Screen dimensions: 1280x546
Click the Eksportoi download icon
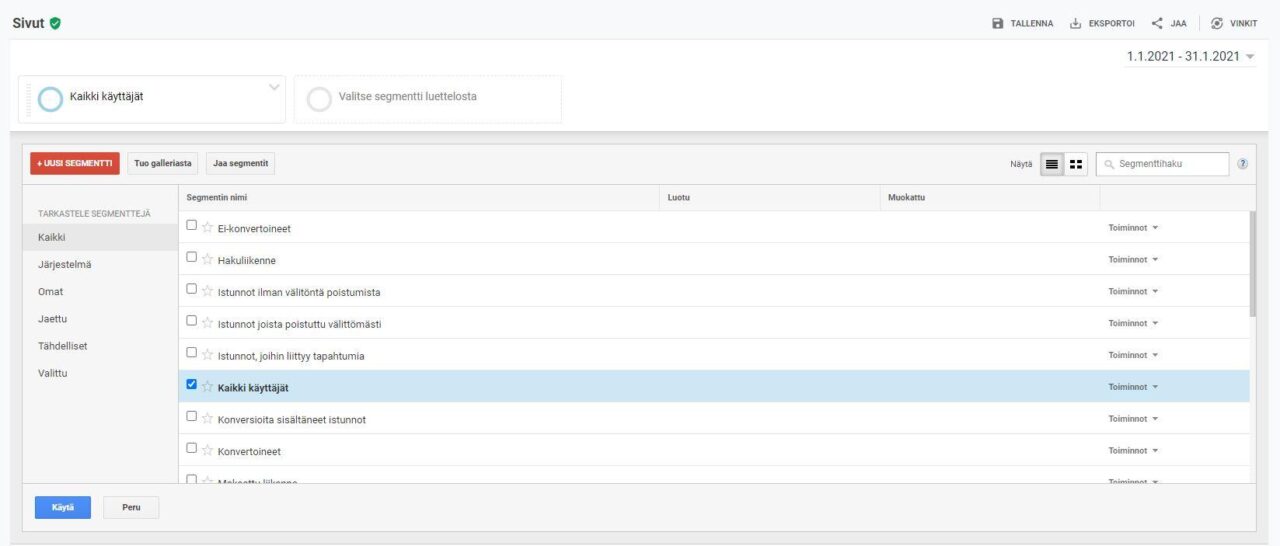pyautogui.click(x=1076, y=24)
